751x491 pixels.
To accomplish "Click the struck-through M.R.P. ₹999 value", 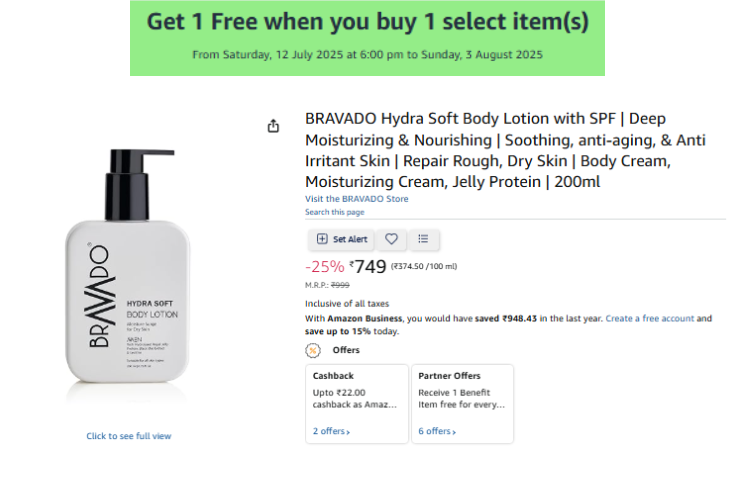I will point(340,285).
